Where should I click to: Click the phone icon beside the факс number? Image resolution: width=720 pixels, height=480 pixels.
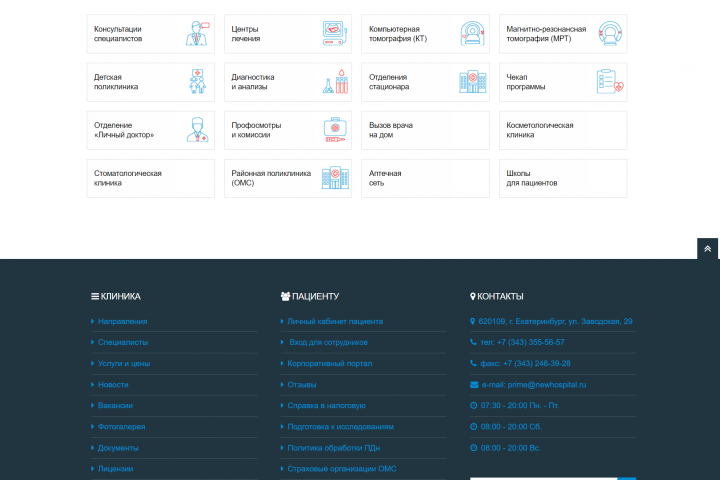(473, 363)
